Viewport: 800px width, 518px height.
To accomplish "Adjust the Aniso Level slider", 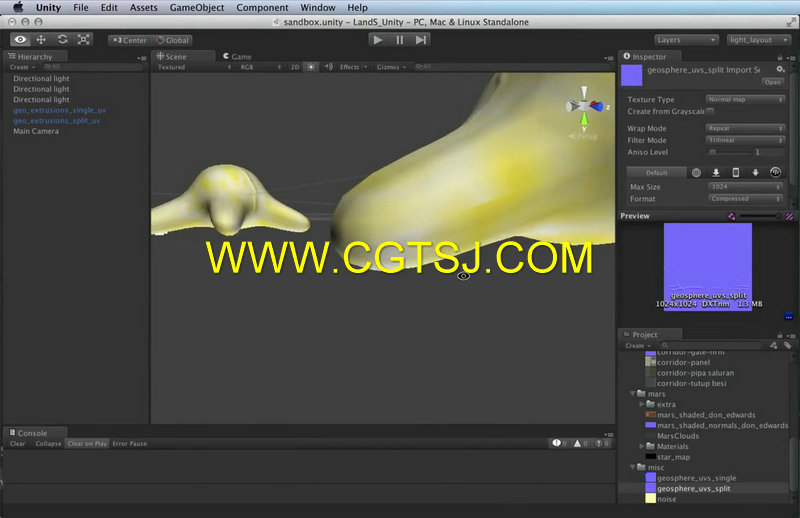I will pyautogui.click(x=730, y=152).
